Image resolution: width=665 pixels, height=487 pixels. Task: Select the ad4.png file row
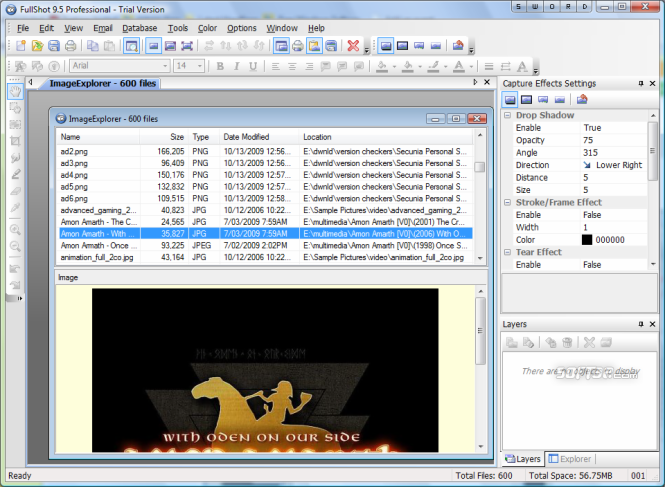[265, 175]
